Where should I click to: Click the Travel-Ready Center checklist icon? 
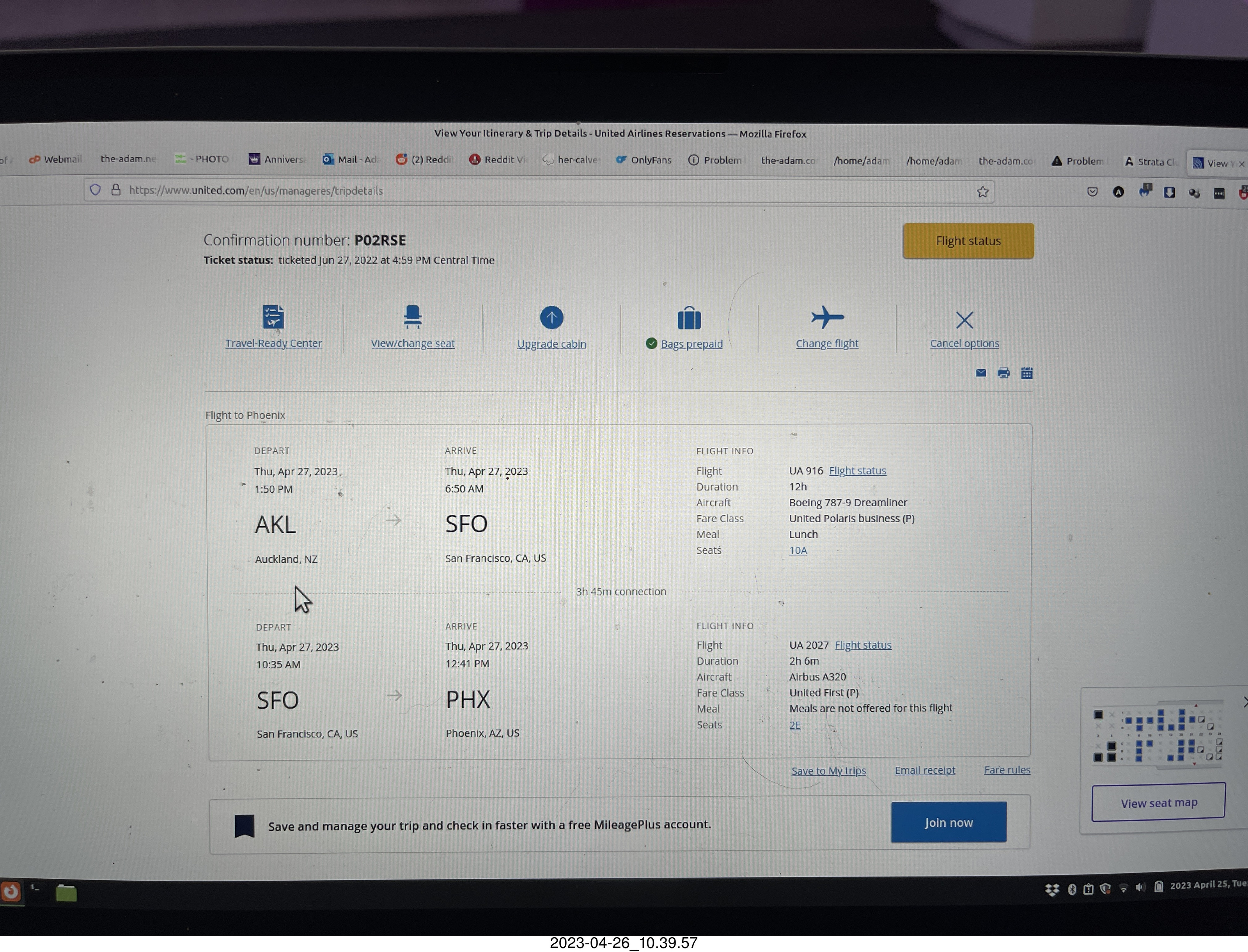pos(273,317)
